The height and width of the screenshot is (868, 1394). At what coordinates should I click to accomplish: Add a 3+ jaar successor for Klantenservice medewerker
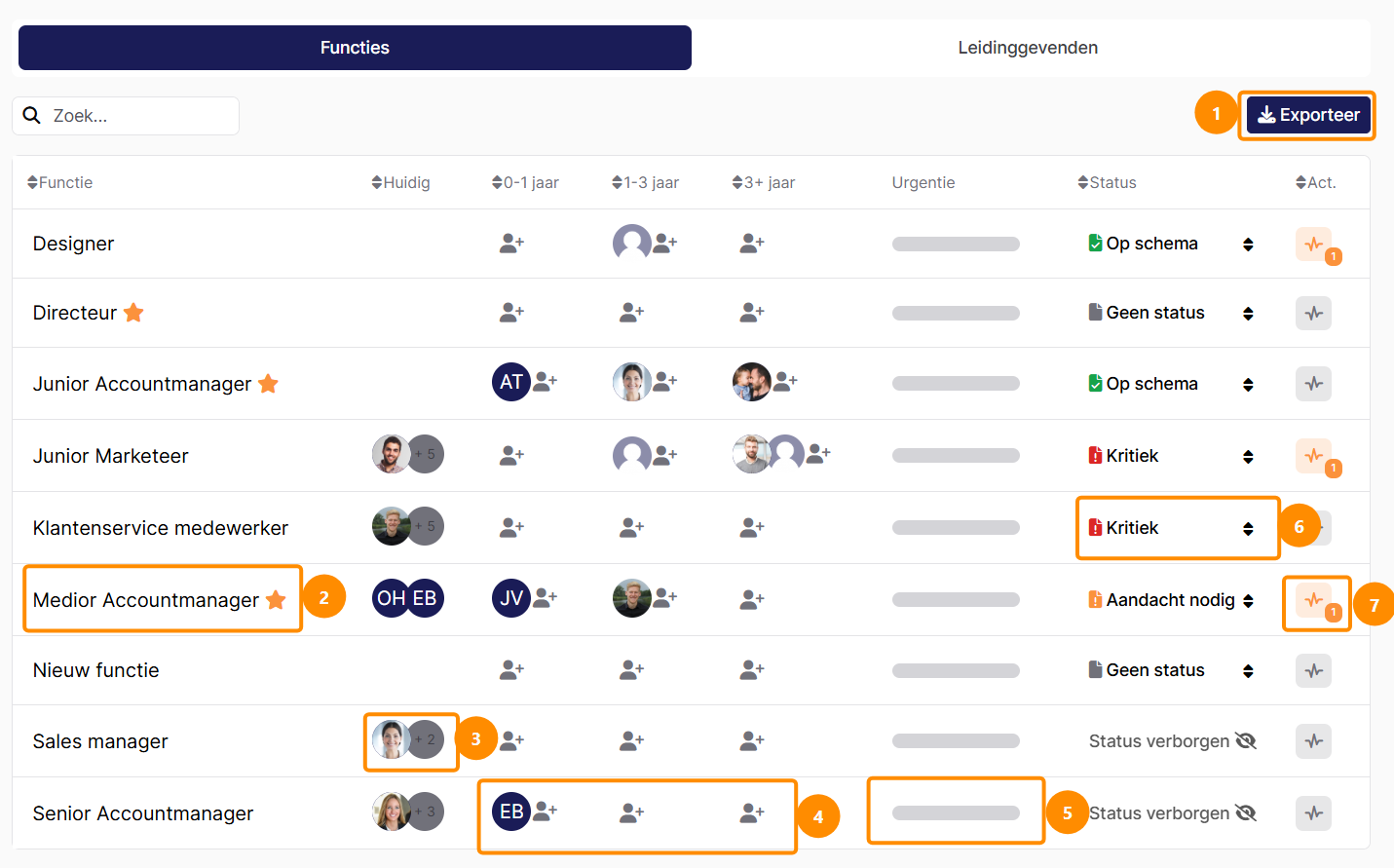coord(751,528)
